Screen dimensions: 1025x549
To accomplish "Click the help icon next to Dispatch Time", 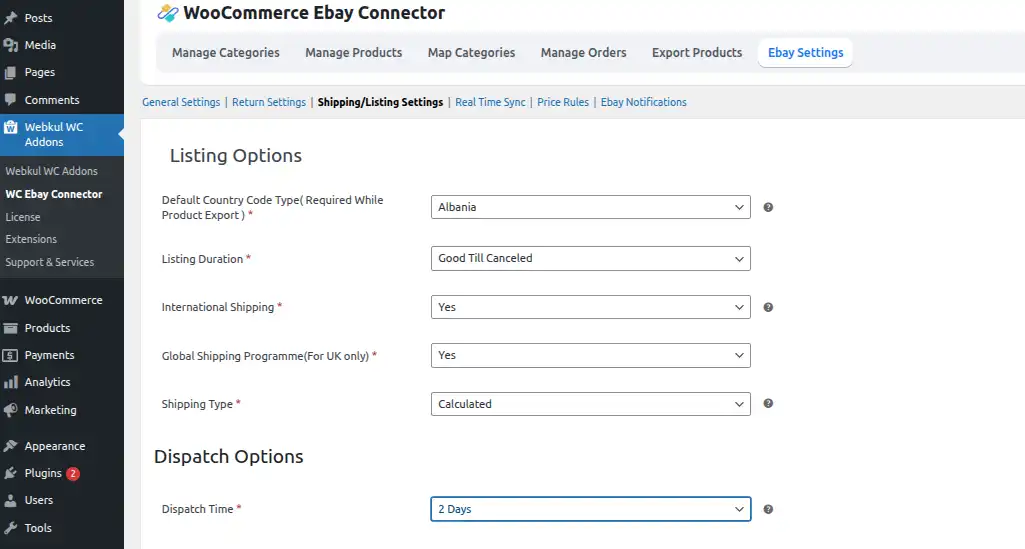I will 768,509.
